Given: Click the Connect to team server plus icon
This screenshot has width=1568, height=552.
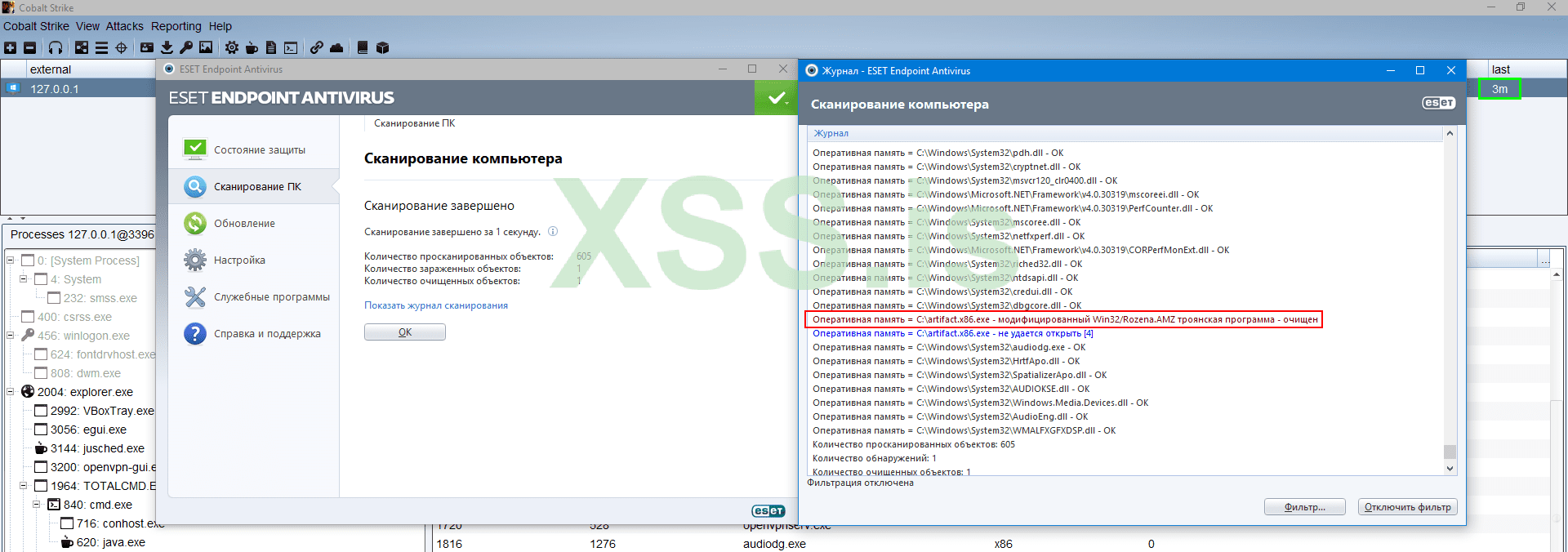Looking at the screenshot, I should click(x=11, y=47).
